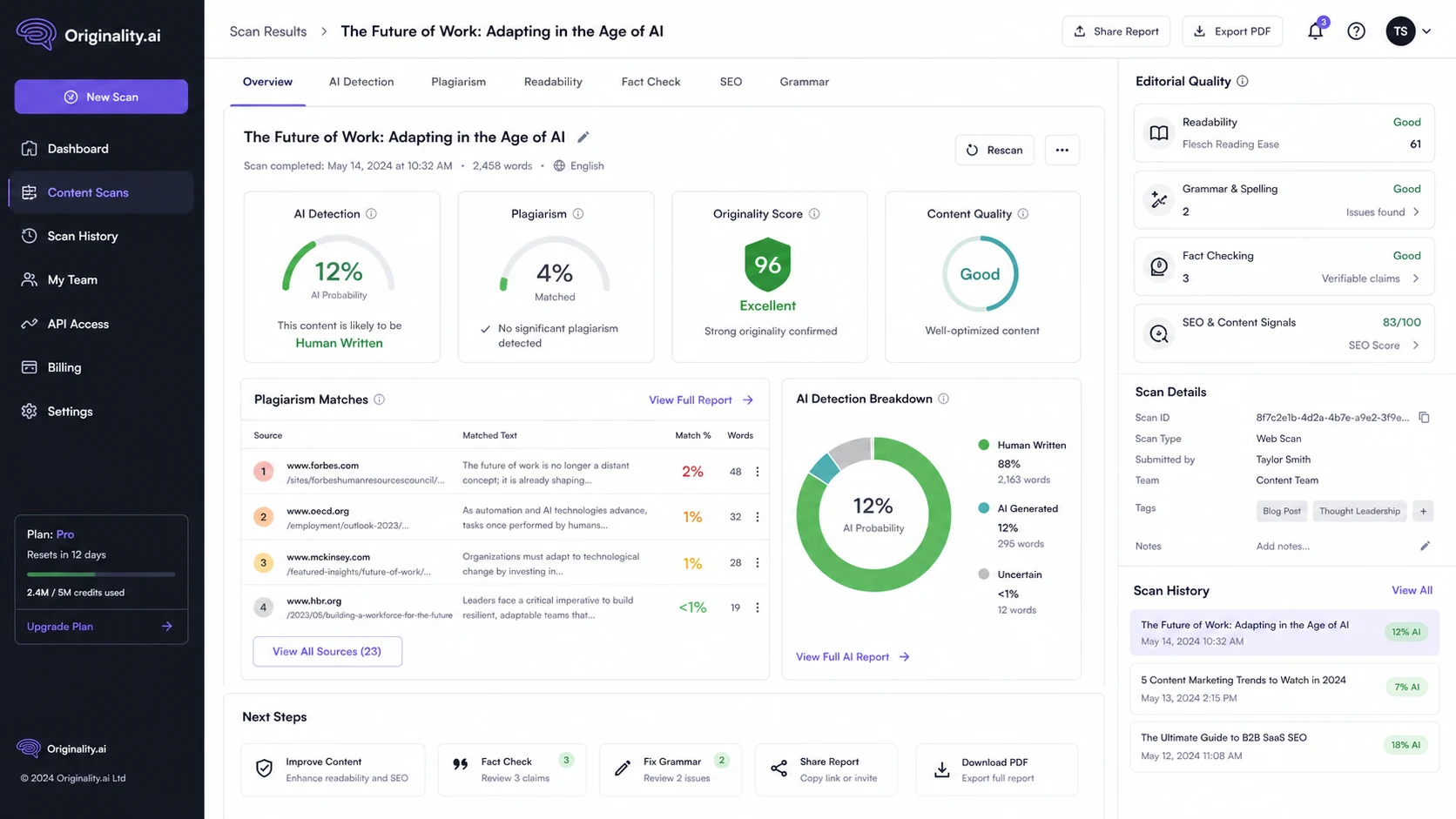1456x819 pixels.
Task: Click the Originality.ai logo at top
Action: point(88,35)
